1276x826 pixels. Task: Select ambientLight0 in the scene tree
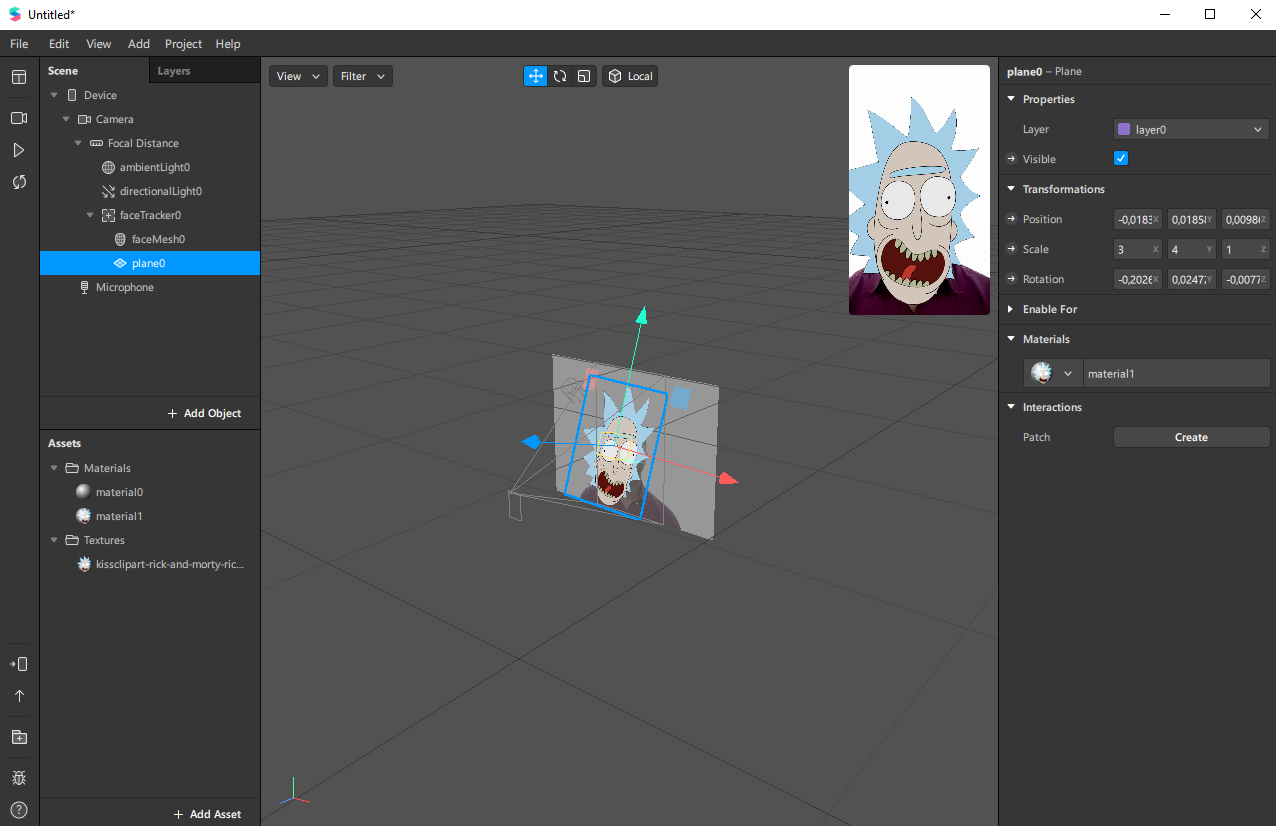(x=150, y=167)
